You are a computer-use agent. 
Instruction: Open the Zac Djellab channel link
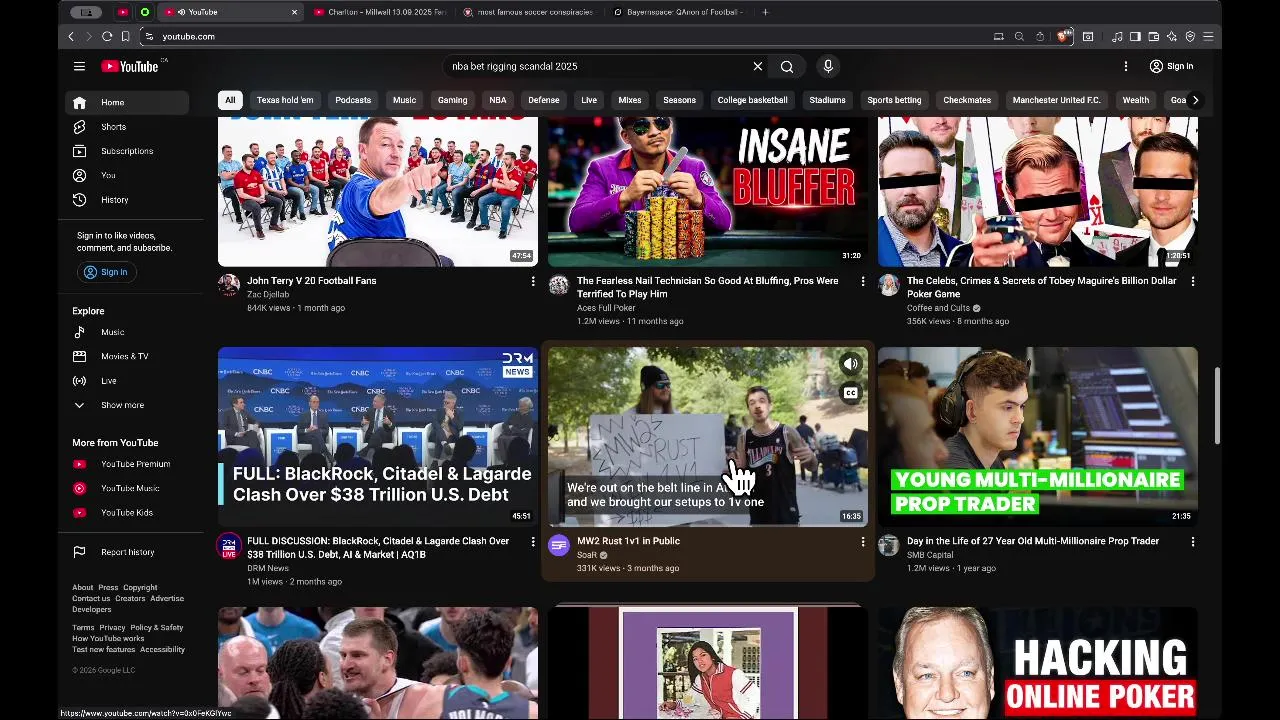click(x=268, y=295)
